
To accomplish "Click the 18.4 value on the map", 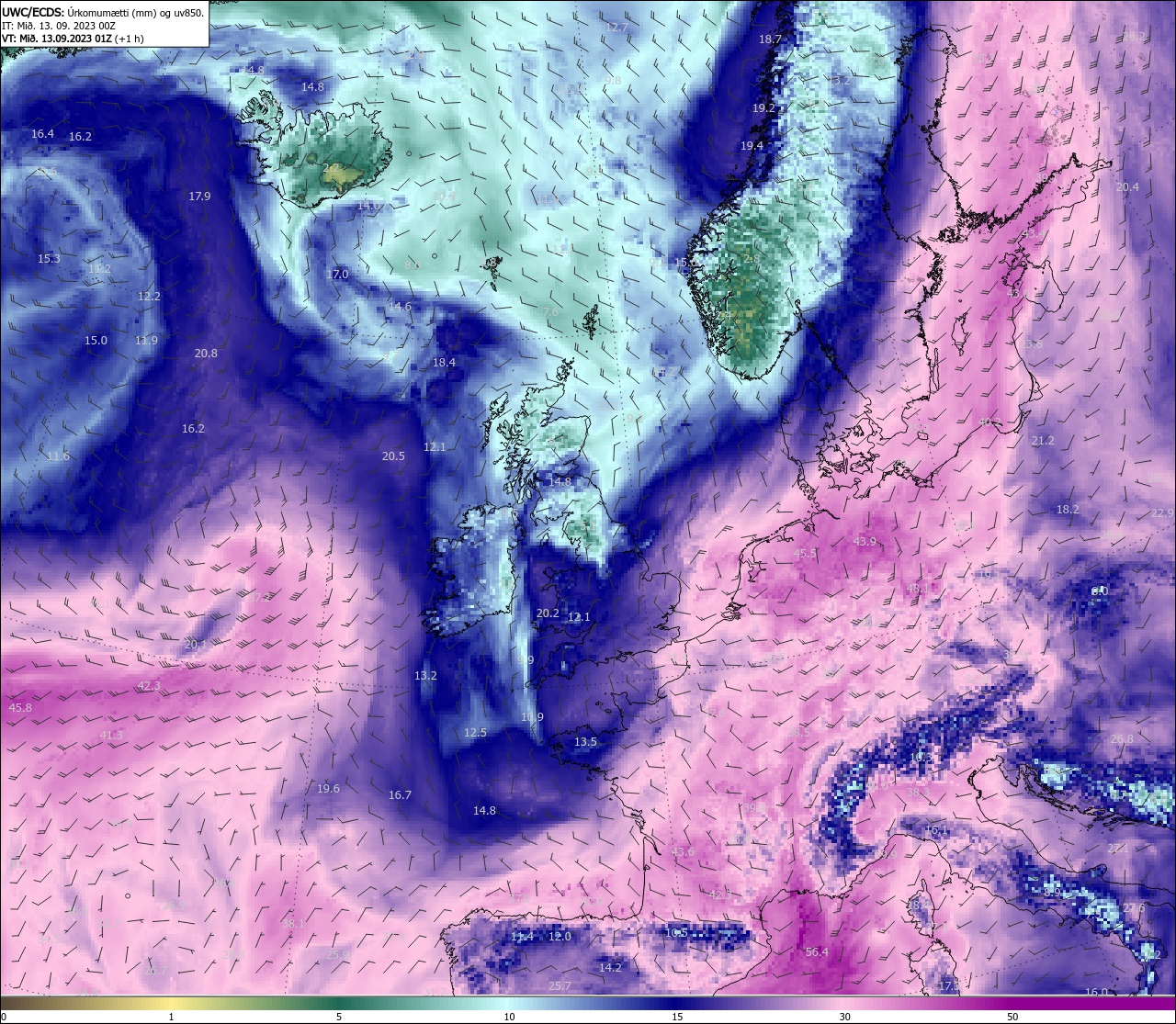I will (444, 362).
